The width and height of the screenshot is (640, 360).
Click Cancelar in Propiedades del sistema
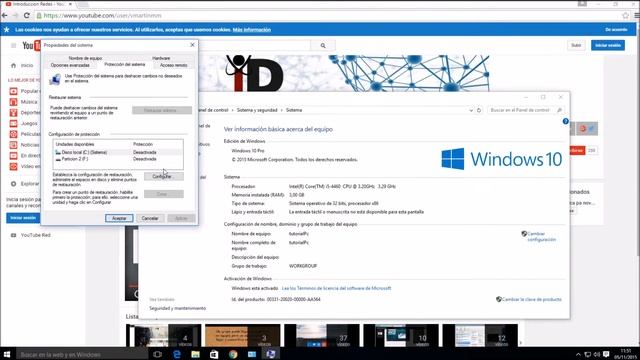pos(150,218)
